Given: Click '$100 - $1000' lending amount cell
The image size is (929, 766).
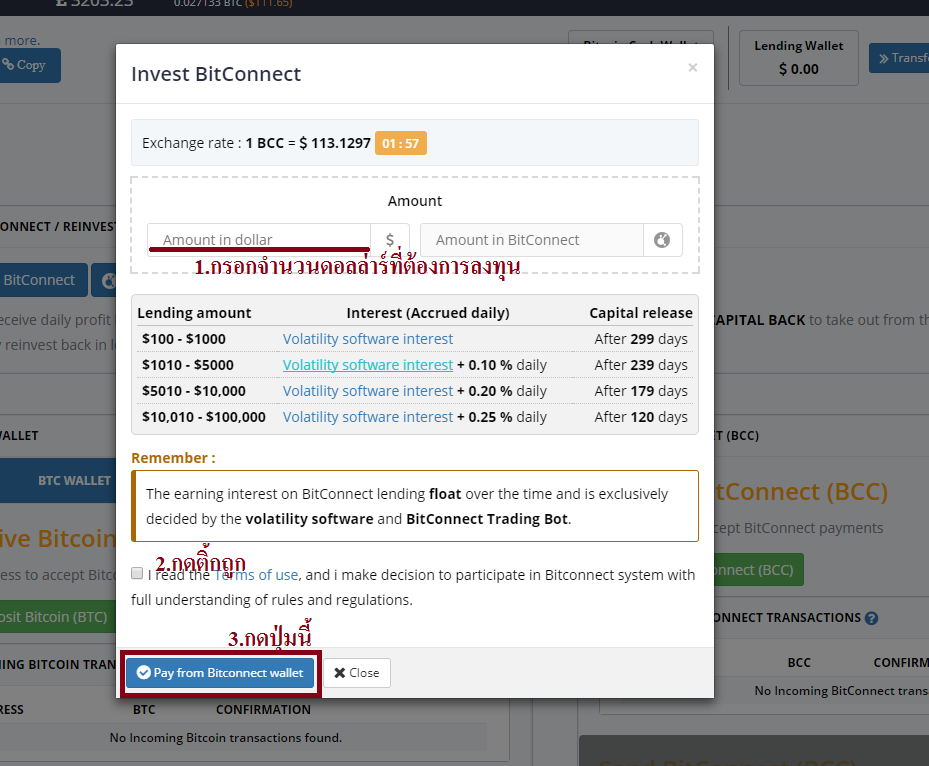Looking at the screenshot, I should point(184,339).
